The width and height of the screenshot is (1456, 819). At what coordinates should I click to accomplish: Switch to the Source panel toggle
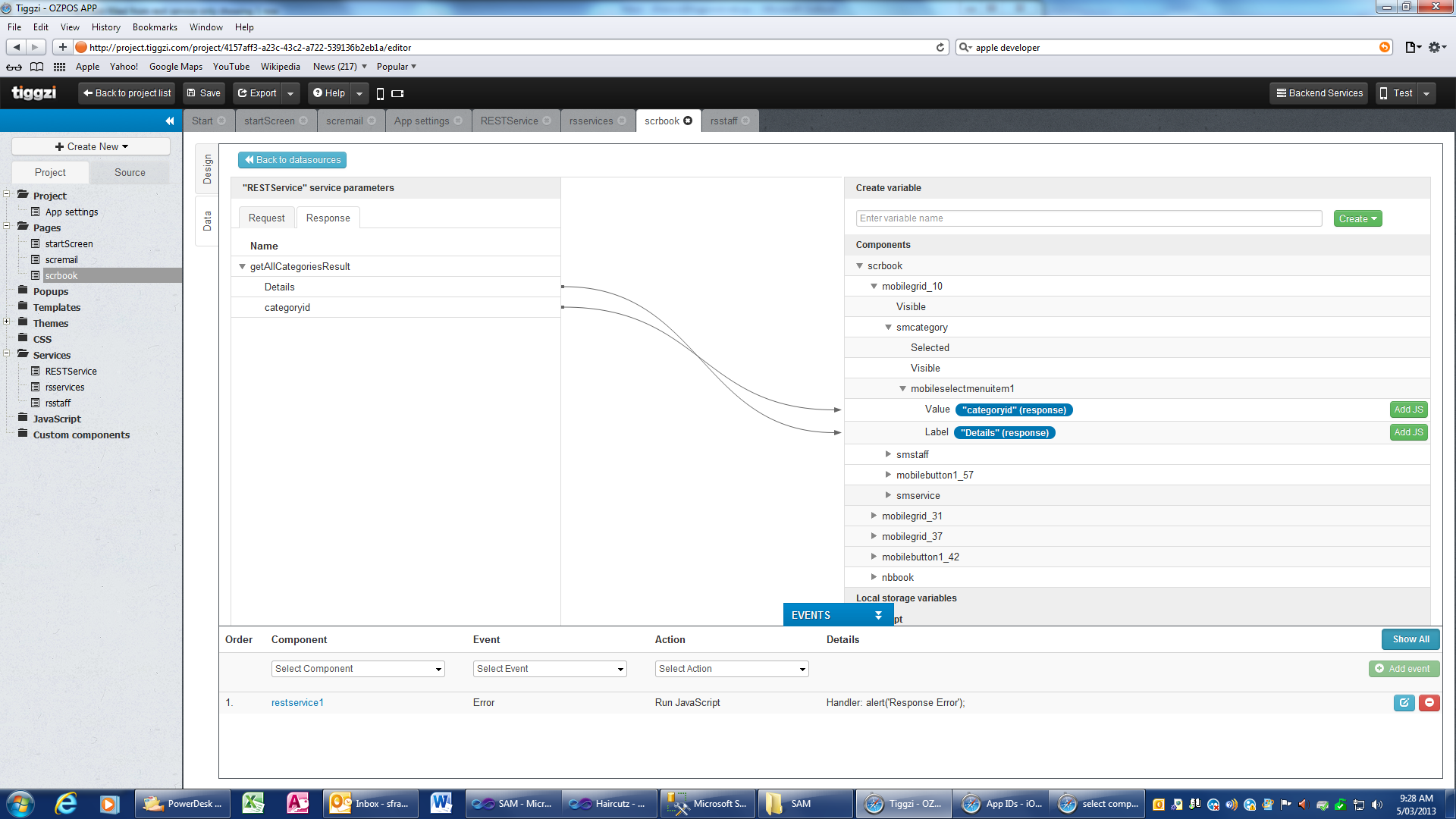(x=130, y=172)
